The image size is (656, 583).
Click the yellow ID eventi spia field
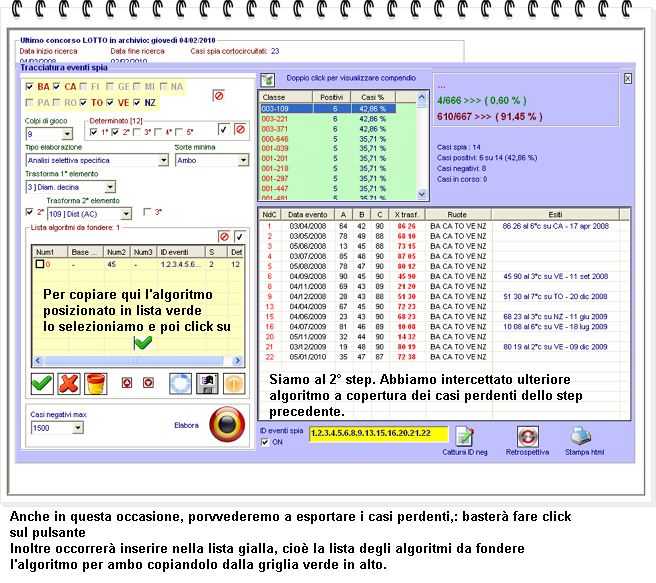pyautogui.click(x=379, y=433)
